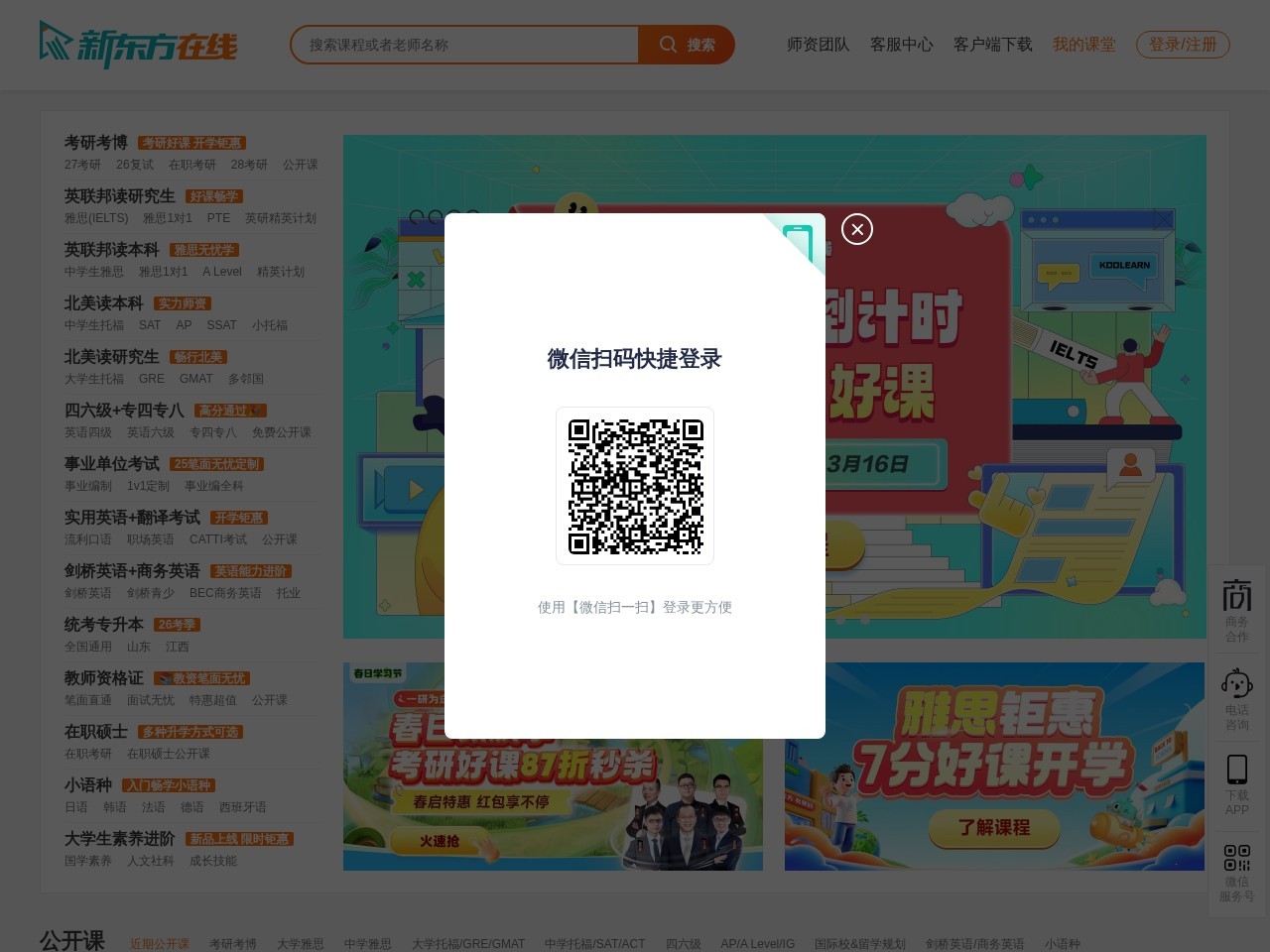Click inside the course search input field
The image size is (1270, 952).
466,45
